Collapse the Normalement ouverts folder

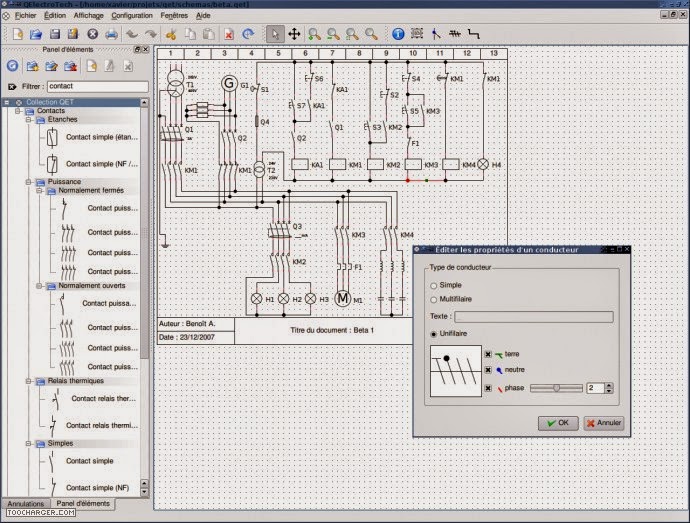39,286
